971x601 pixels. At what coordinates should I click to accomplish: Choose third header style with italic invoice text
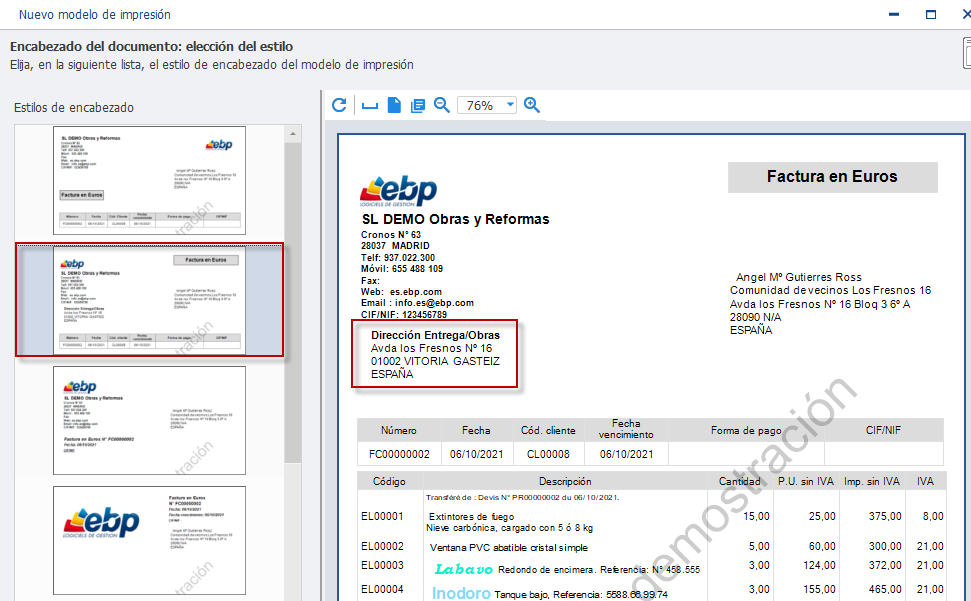coord(149,420)
